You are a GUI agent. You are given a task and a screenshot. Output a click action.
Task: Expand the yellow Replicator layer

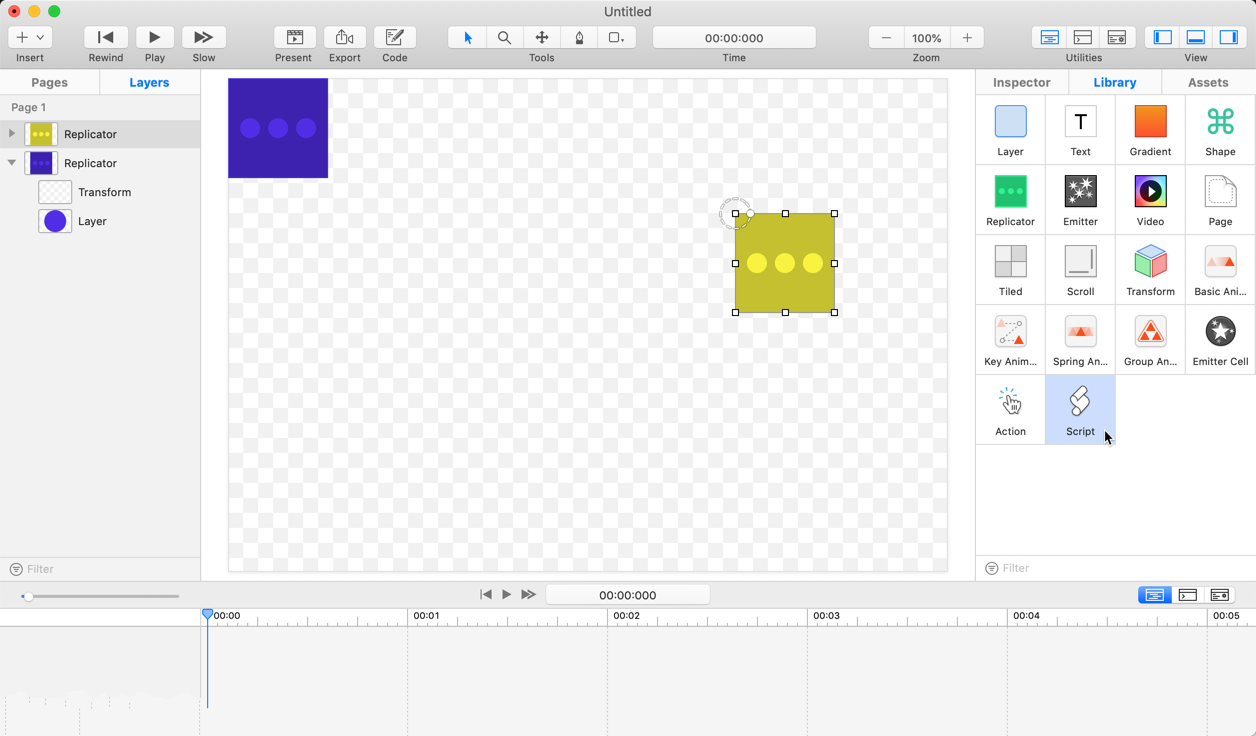click(12, 133)
